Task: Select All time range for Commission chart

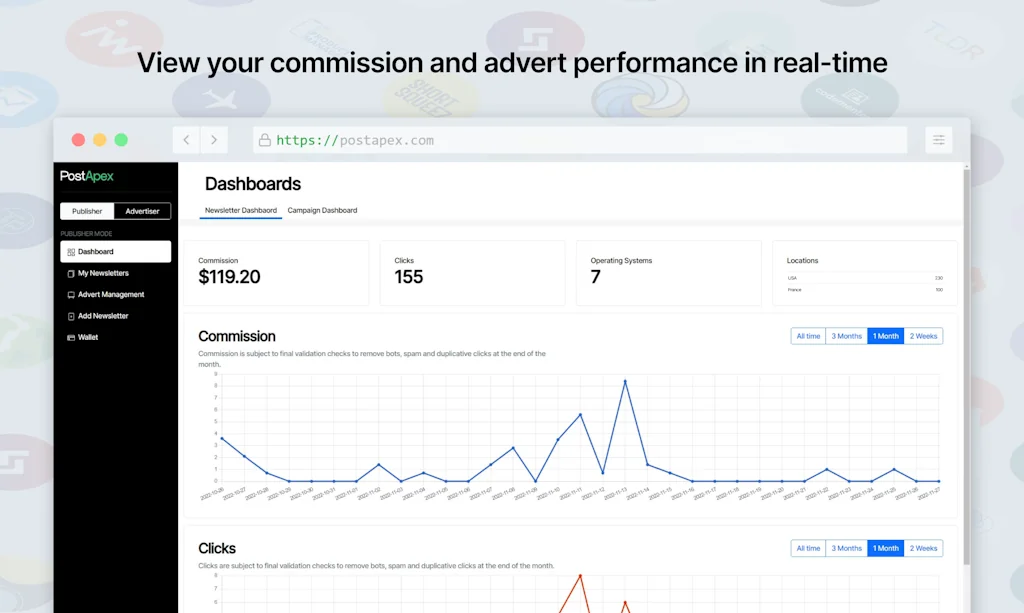Action: 808,336
